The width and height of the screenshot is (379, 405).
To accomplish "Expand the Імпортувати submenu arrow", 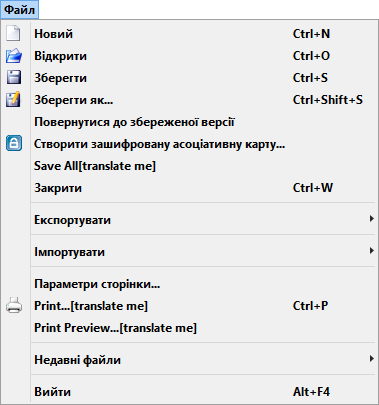I will click(x=371, y=251).
